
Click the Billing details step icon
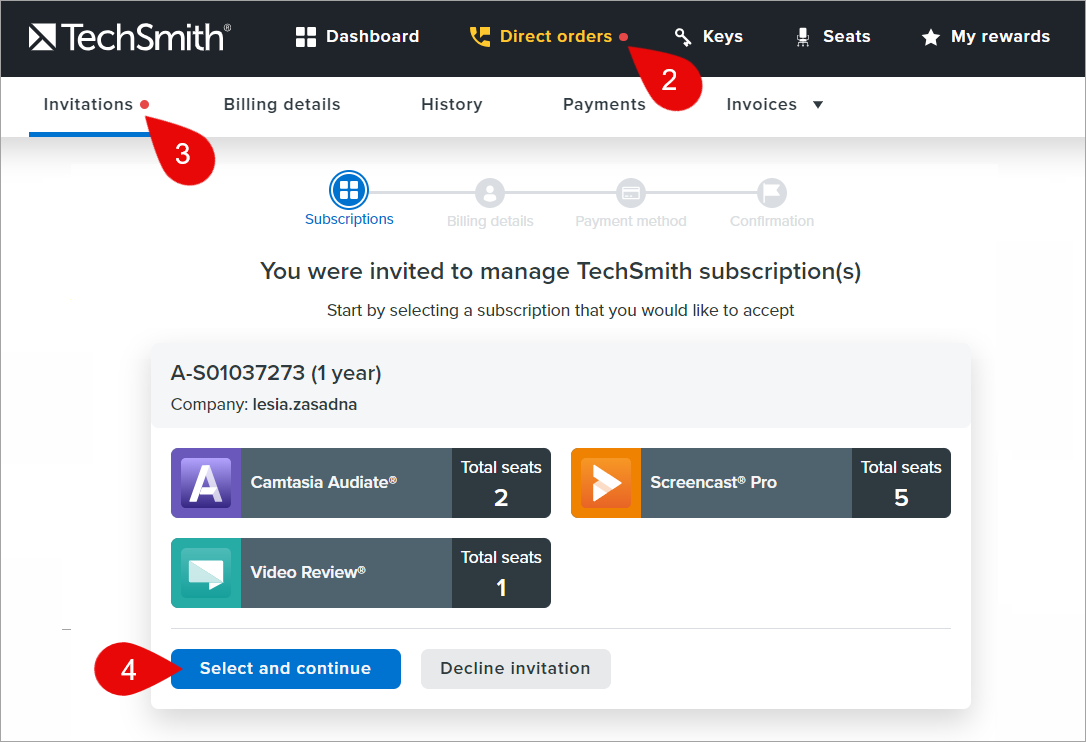(490, 192)
